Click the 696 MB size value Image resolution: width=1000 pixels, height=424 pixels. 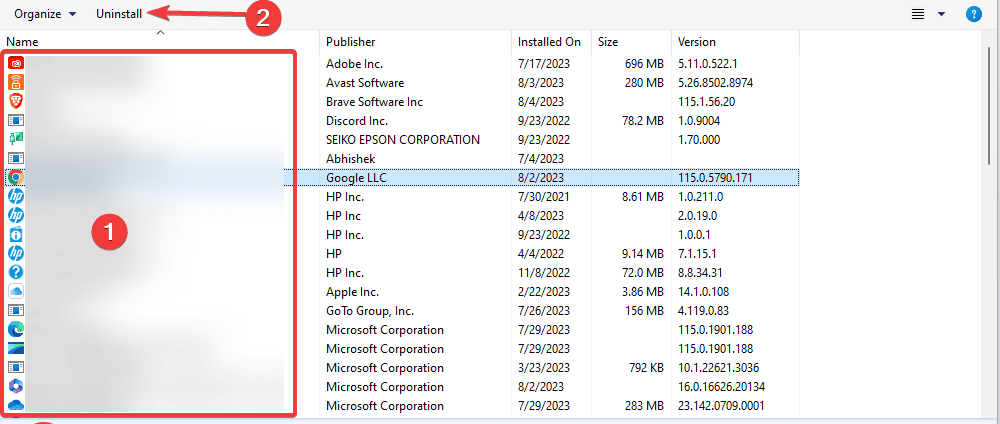pos(643,64)
